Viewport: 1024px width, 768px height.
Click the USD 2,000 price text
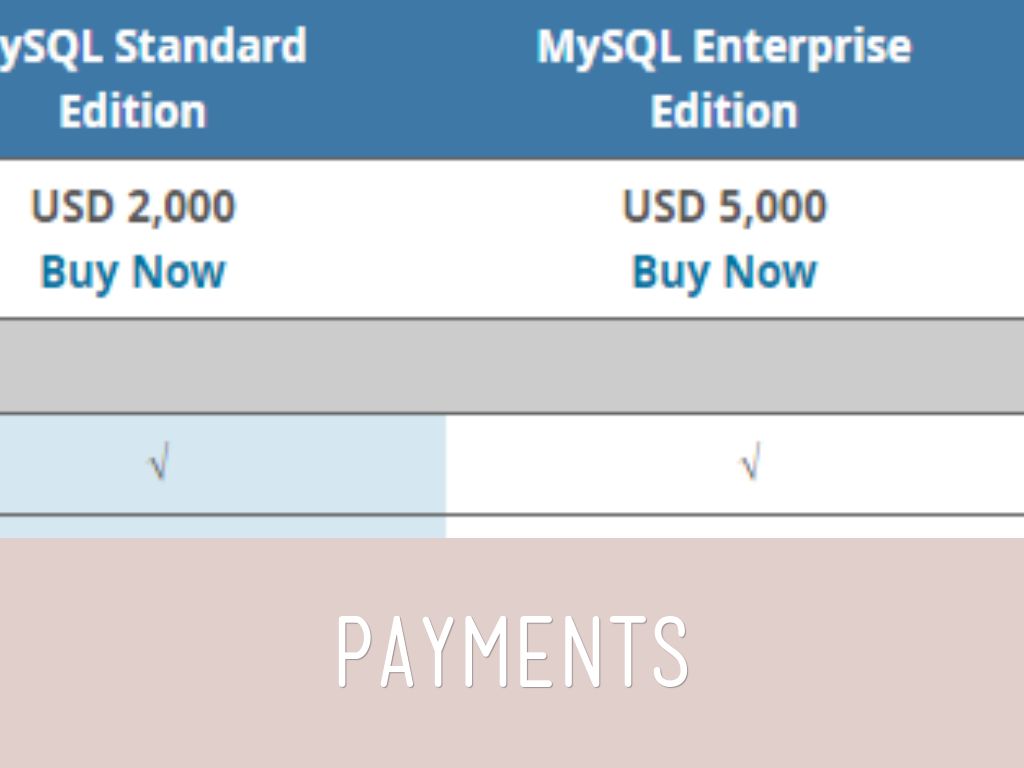(132, 207)
